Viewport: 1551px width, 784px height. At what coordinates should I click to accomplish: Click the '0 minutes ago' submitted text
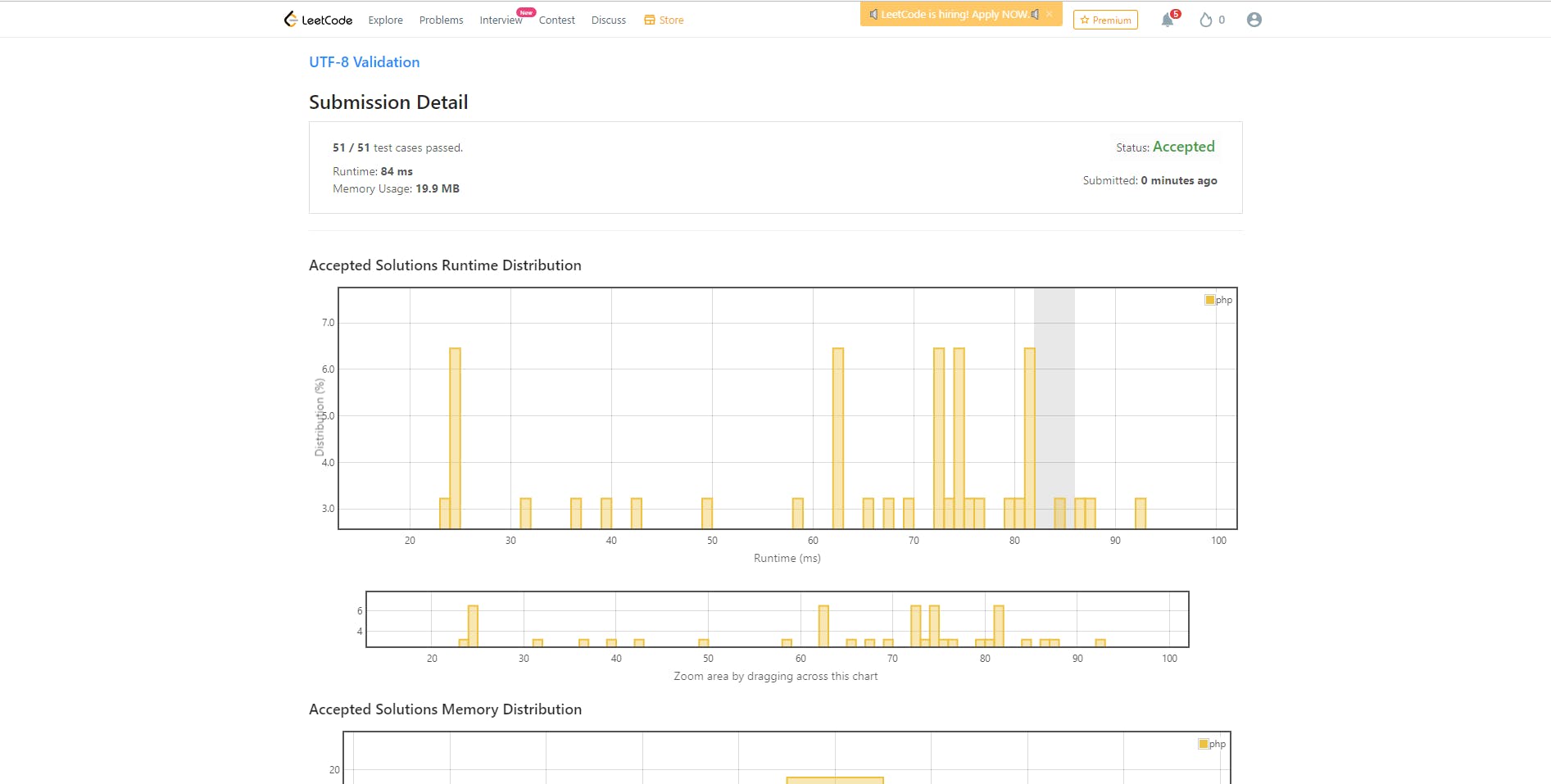(1179, 180)
